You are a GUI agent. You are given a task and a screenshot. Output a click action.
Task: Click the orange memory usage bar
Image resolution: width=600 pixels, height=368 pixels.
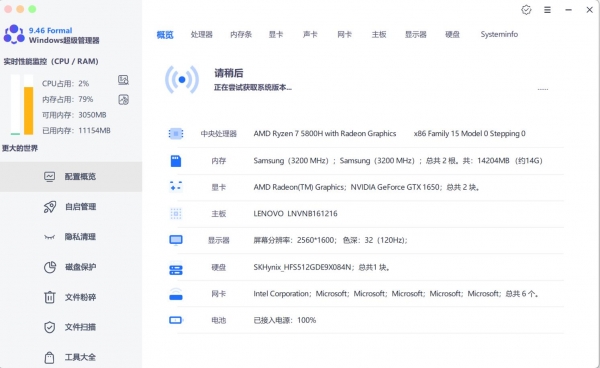[x=29, y=111]
